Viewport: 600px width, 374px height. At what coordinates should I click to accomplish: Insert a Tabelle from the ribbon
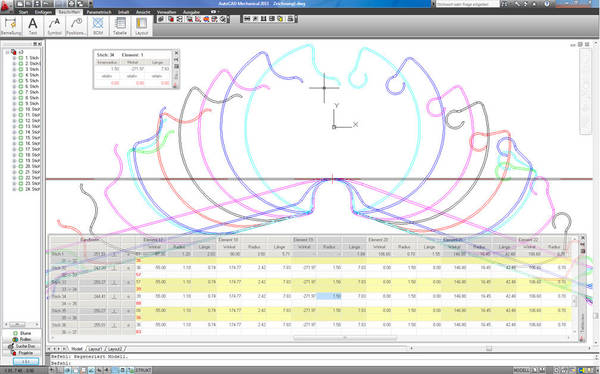coord(120,26)
